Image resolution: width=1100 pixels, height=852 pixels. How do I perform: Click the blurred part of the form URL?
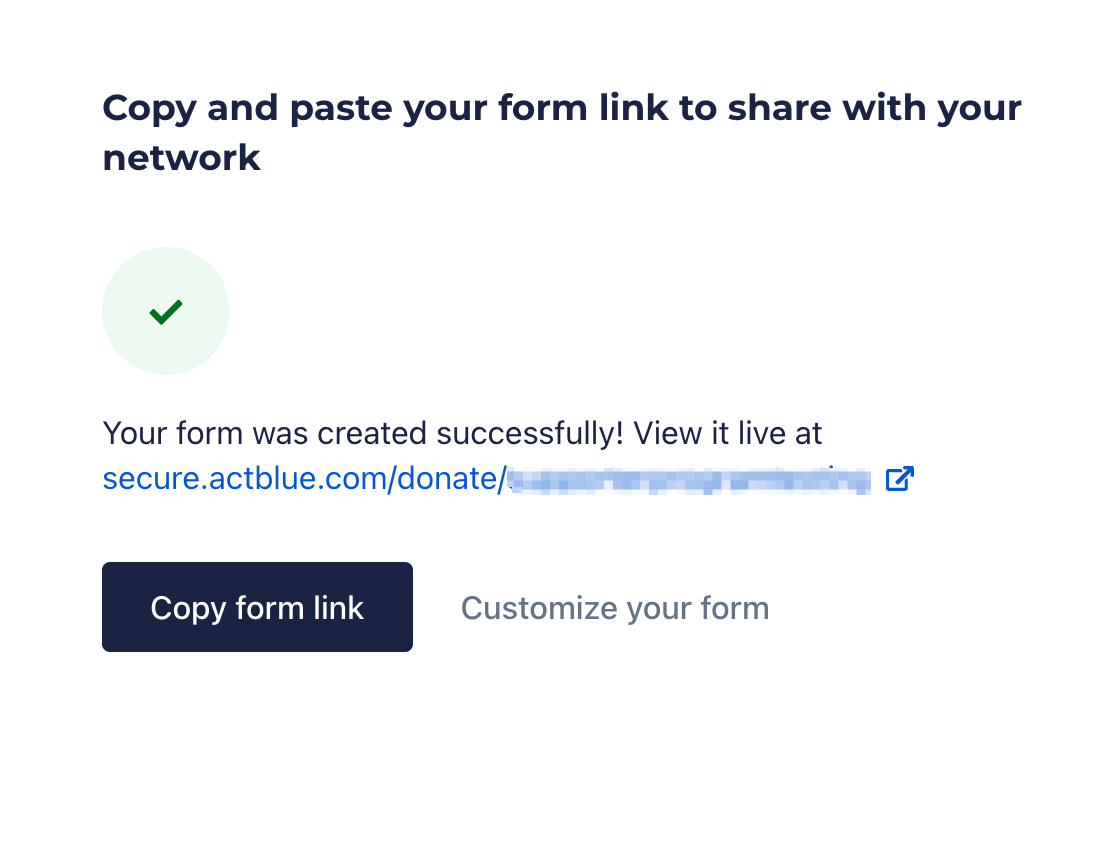[x=688, y=479]
